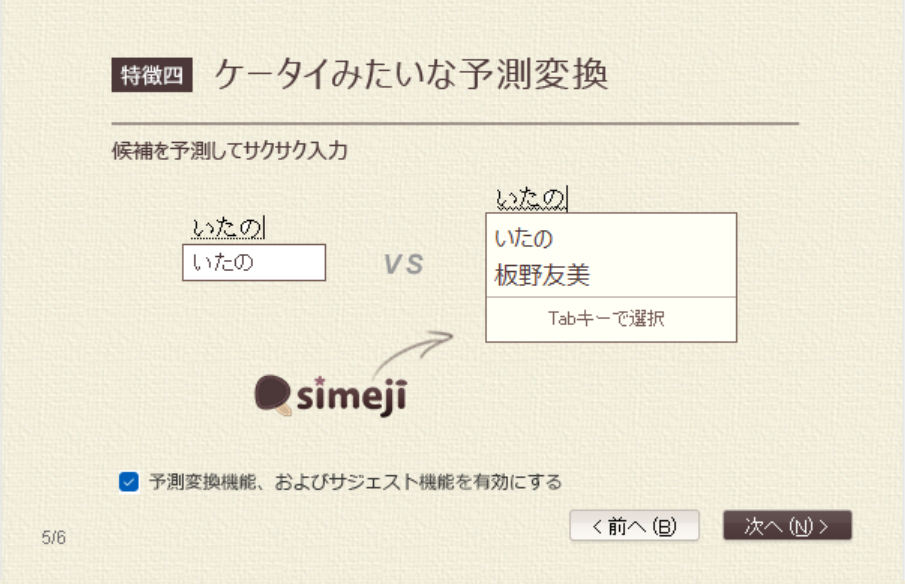Click the 候補を予測してサクサク入力 subtitle
The width and height of the screenshot is (905, 584).
[x=229, y=152]
